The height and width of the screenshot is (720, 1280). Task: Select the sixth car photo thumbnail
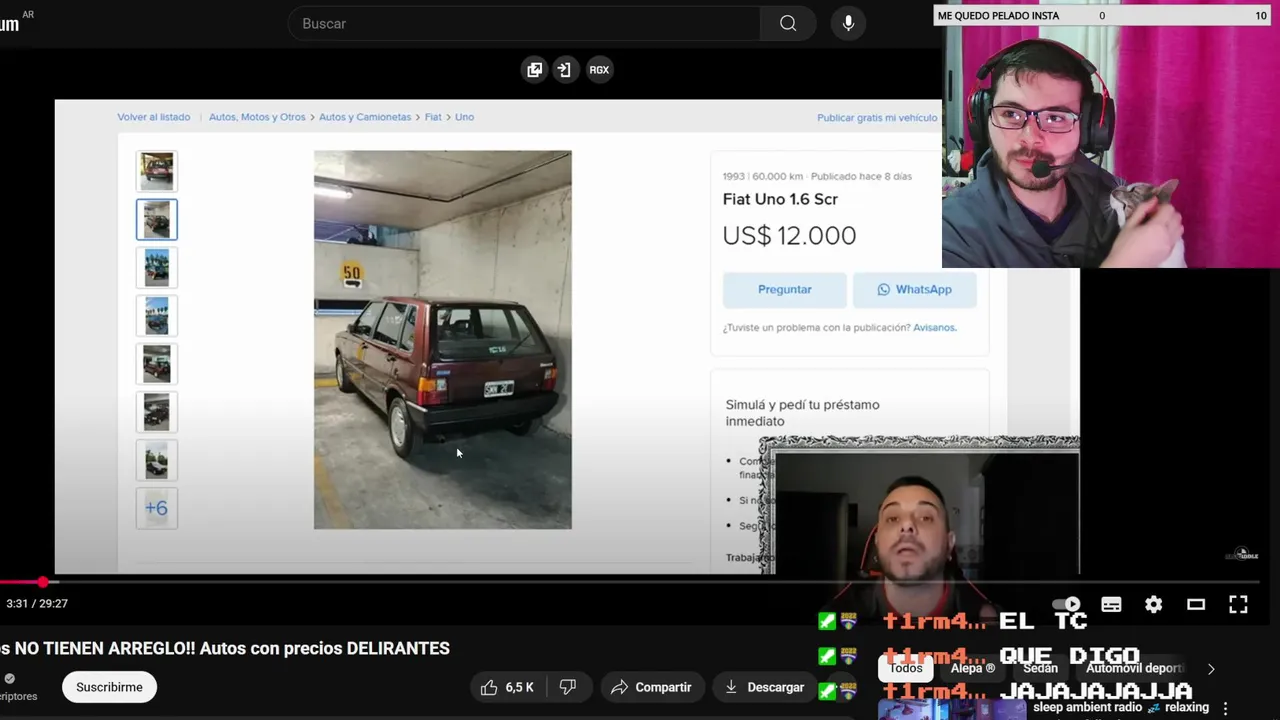click(x=157, y=411)
